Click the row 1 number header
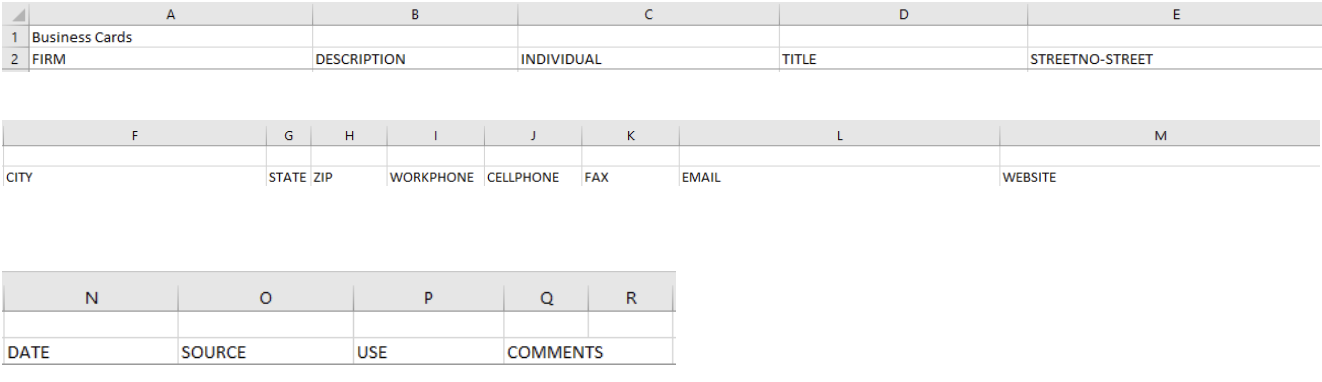1322x382 pixels. pos(15,38)
